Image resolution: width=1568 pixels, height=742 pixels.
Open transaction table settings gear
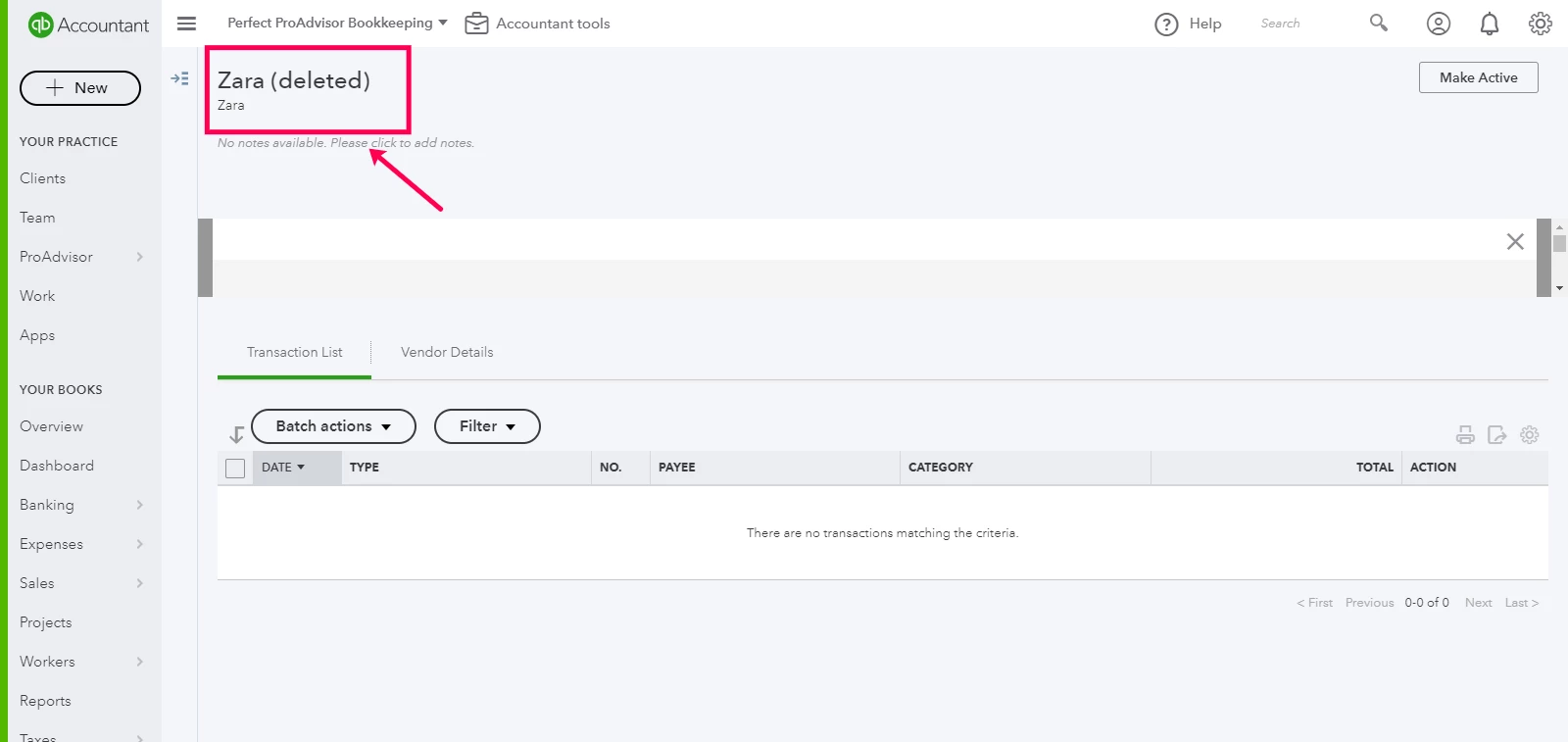(x=1530, y=434)
